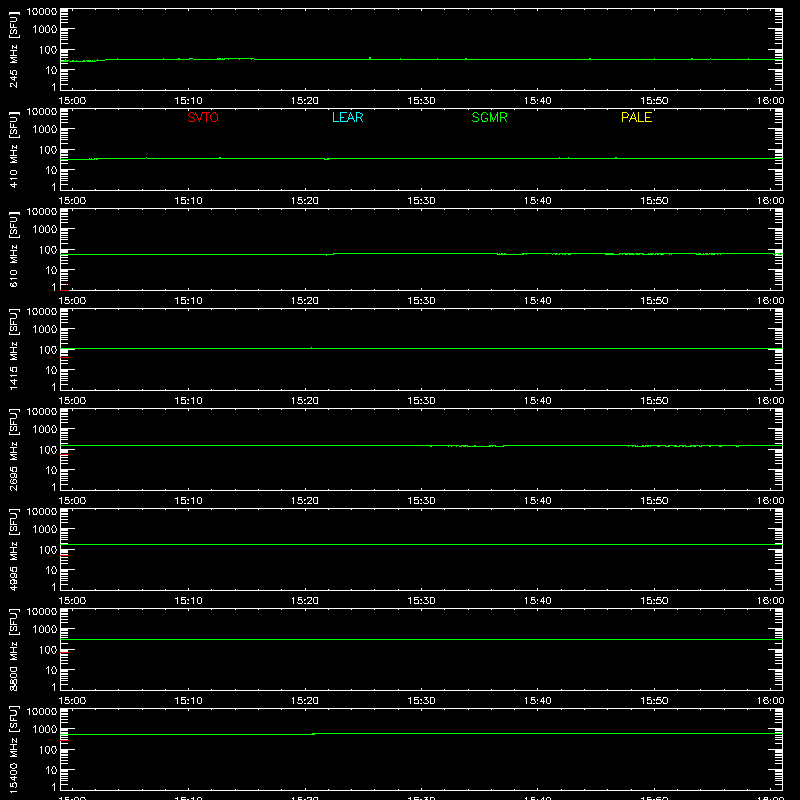This screenshot has width=800, height=800.
Task: Select the '4995 MHz [SFU]' axis title
Action: (14, 549)
